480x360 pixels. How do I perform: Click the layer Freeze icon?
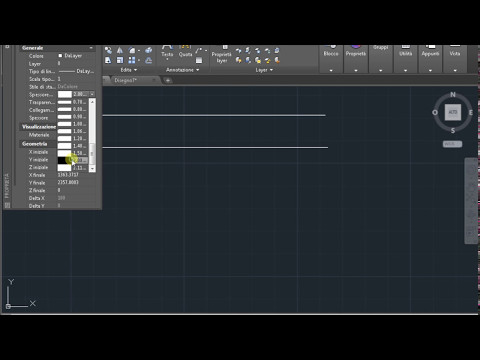pos(258,50)
